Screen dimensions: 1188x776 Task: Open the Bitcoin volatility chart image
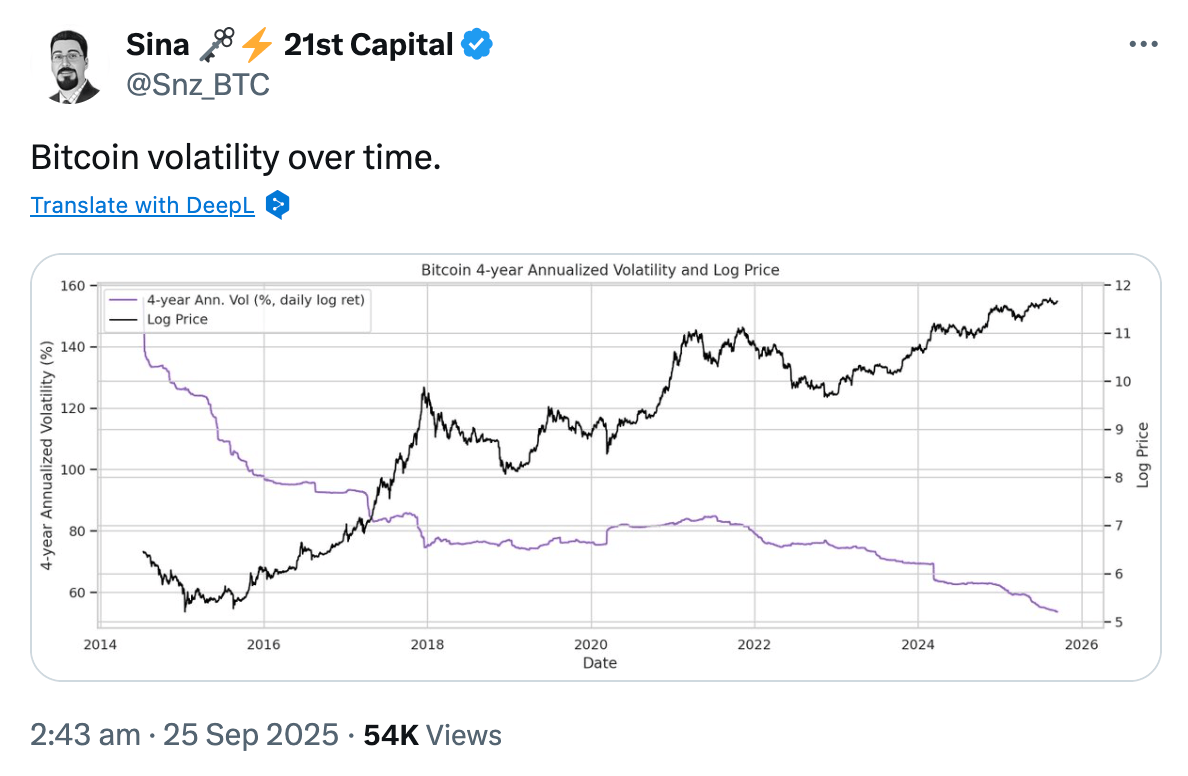coord(595,467)
